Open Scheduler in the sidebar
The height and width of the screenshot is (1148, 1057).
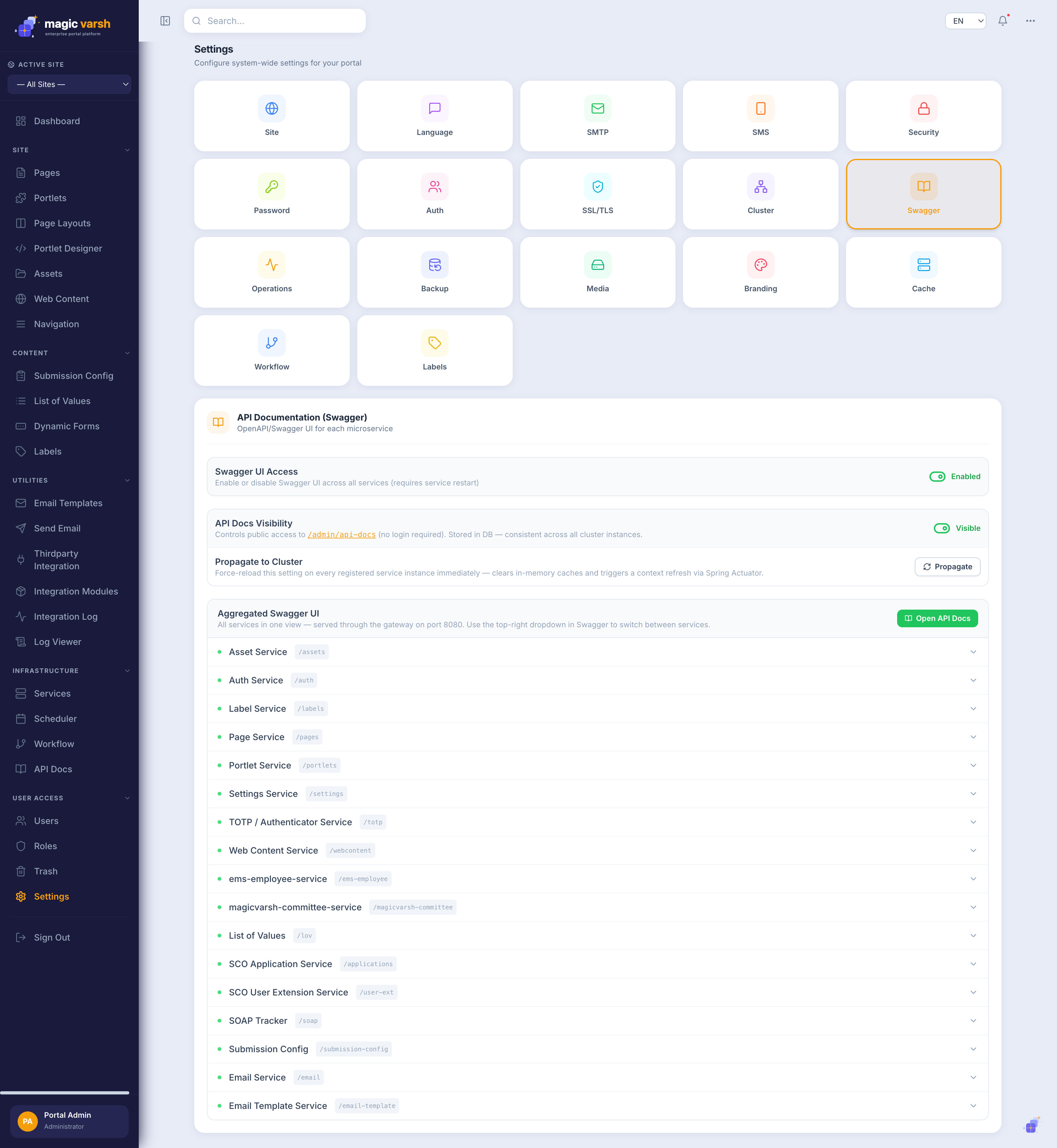pyautogui.click(x=69, y=719)
